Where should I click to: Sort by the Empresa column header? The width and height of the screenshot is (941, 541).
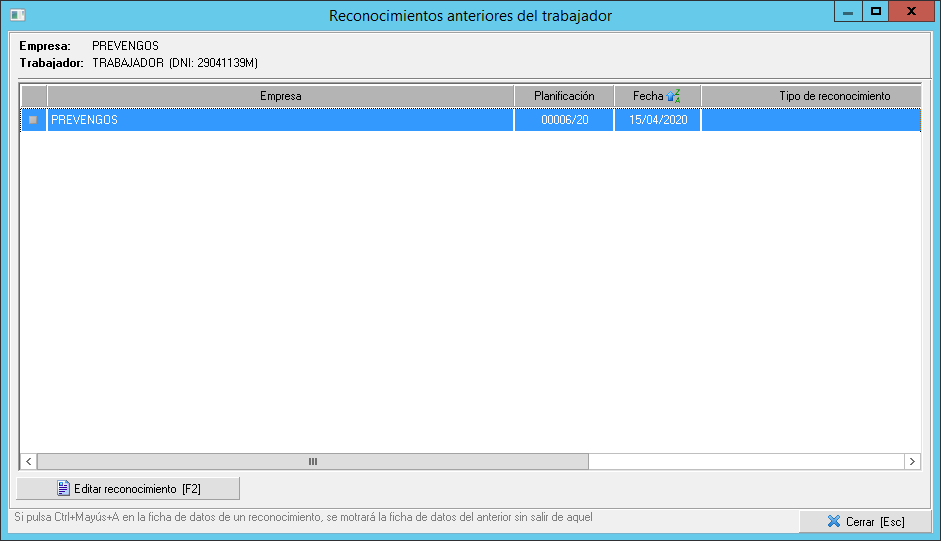coord(280,96)
